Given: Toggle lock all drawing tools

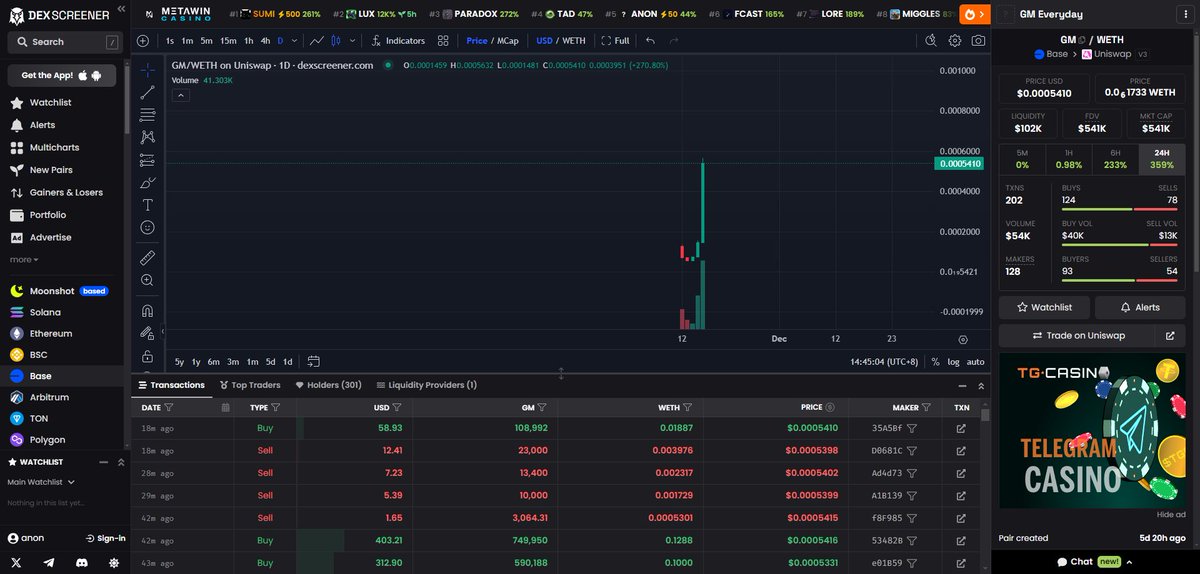Looking at the screenshot, I should coord(148,356).
